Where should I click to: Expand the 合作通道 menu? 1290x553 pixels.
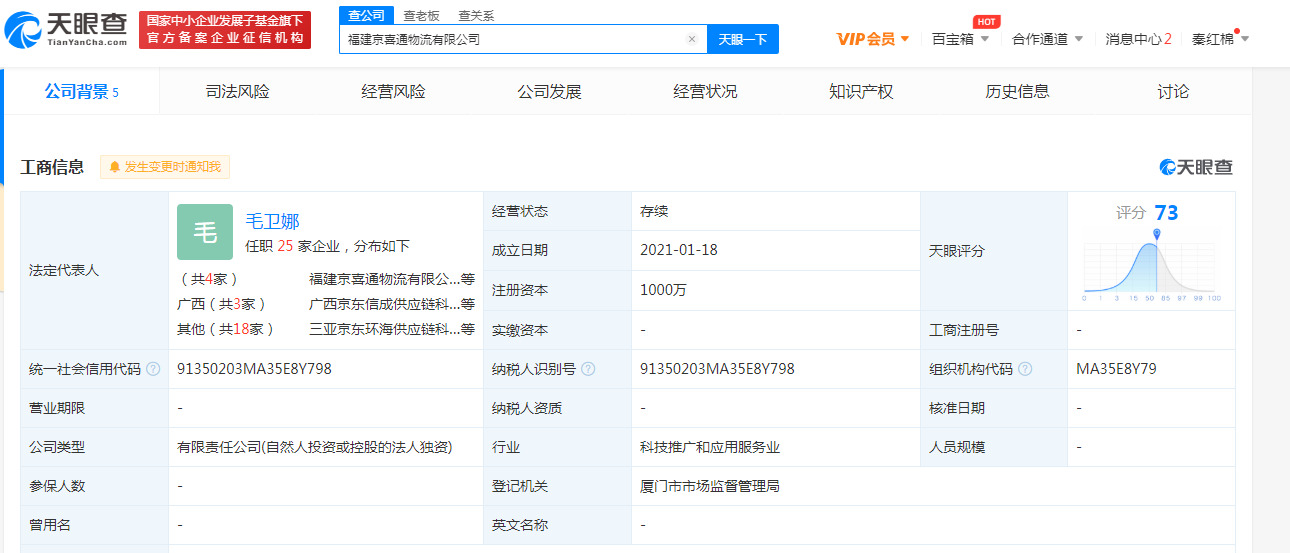(x=1047, y=39)
